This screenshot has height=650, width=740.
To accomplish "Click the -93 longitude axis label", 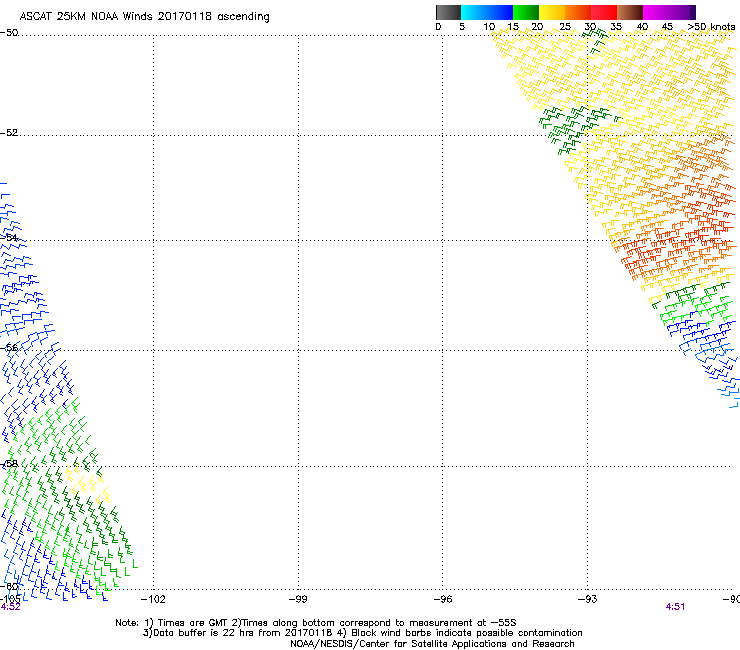I will tap(588, 599).
